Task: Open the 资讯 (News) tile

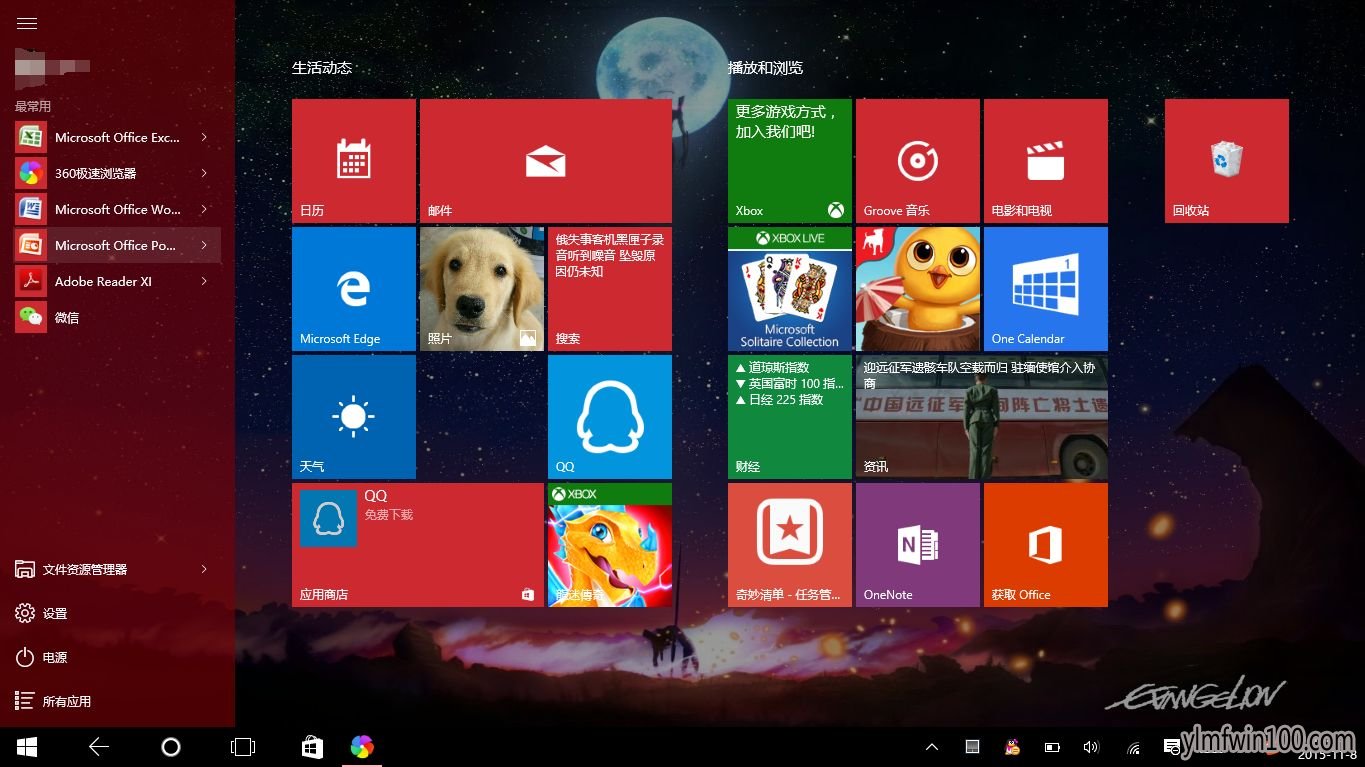Action: click(982, 417)
